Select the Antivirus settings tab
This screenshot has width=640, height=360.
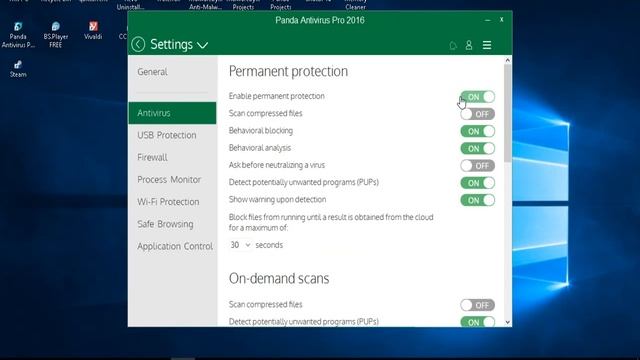coord(172,113)
